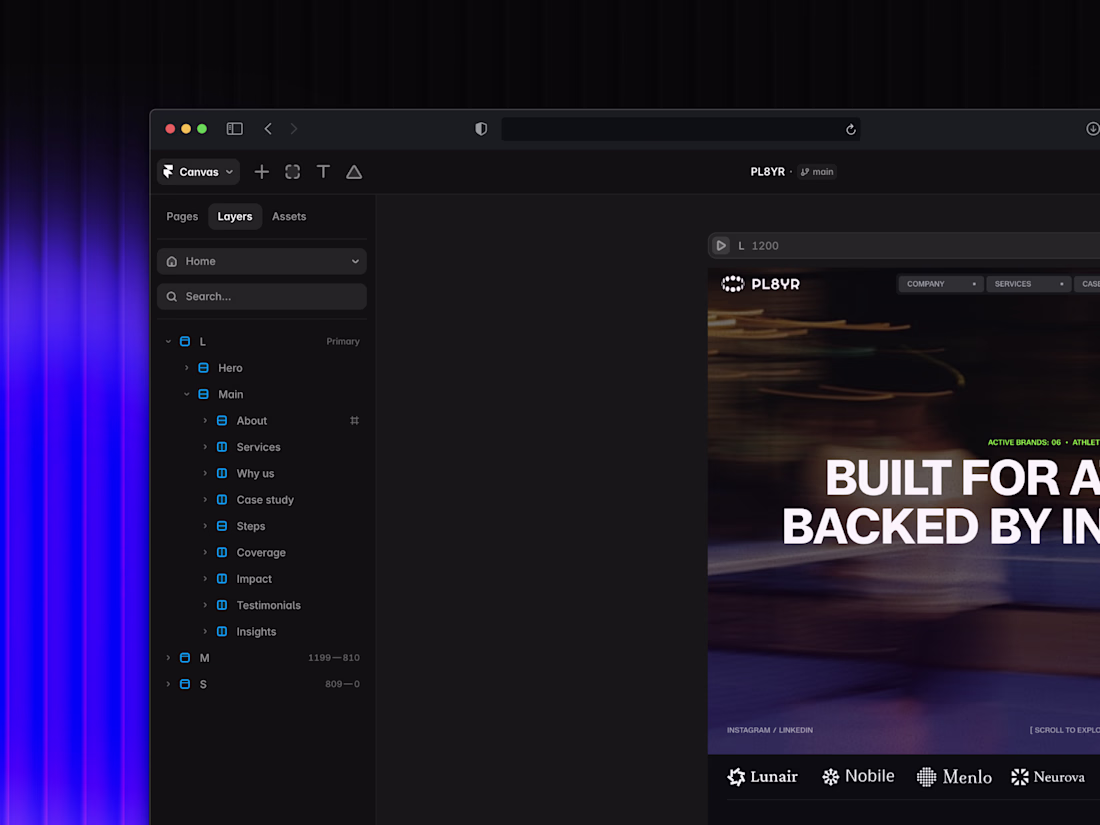
Task: Select the Text tool
Action: 323,172
